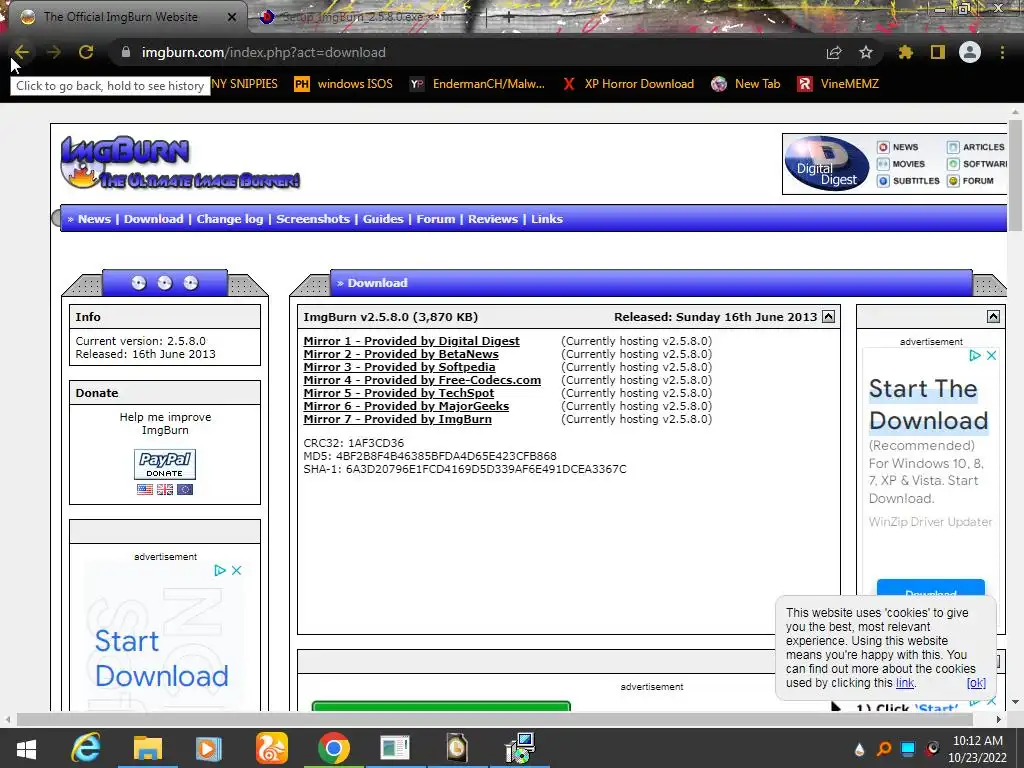The image size is (1024, 768).
Task: Open Digital Digest SUBTITLES link
Action: (x=909, y=181)
